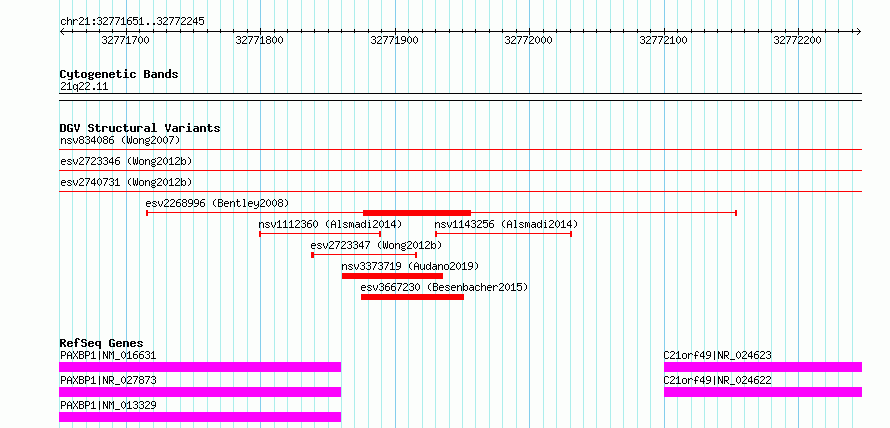Click the chr21:32771651..32772245 region label

(132, 22)
